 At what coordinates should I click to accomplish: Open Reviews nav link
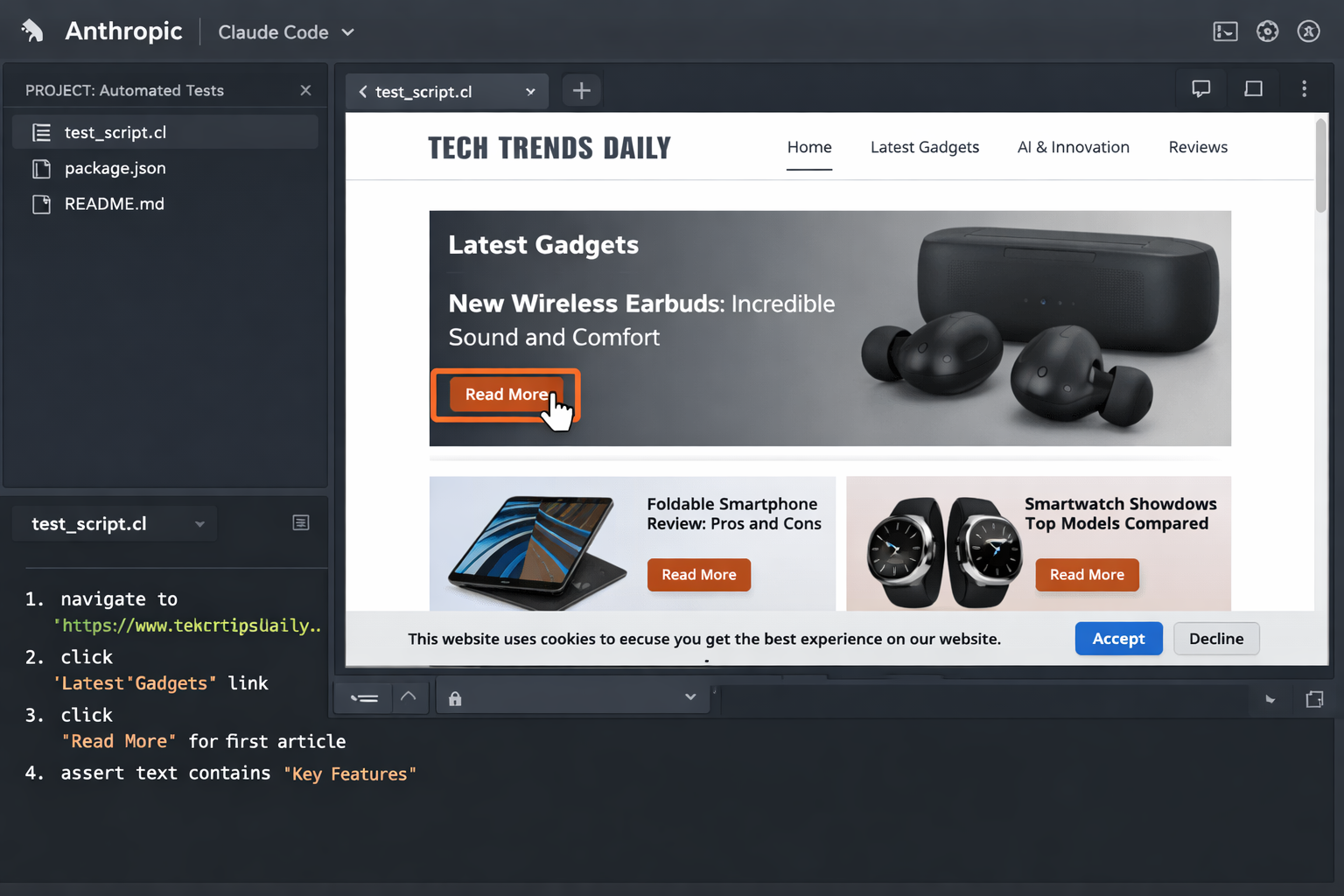click(1198, 147)
